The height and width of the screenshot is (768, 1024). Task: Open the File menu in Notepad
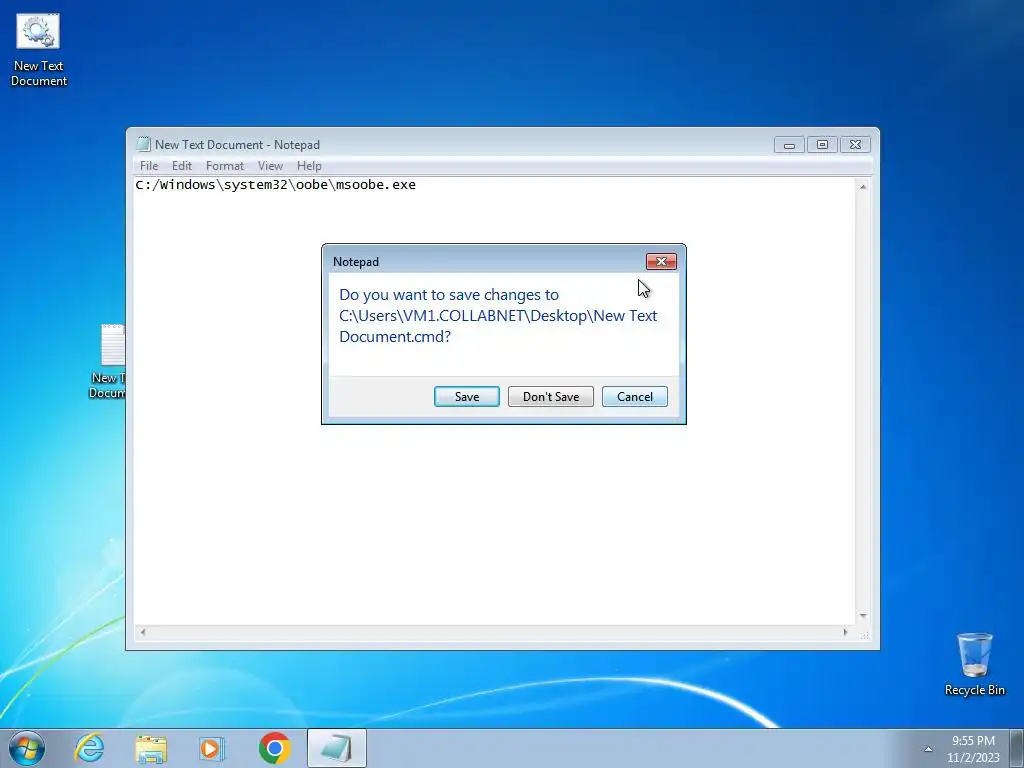click(x=149, y=166)
